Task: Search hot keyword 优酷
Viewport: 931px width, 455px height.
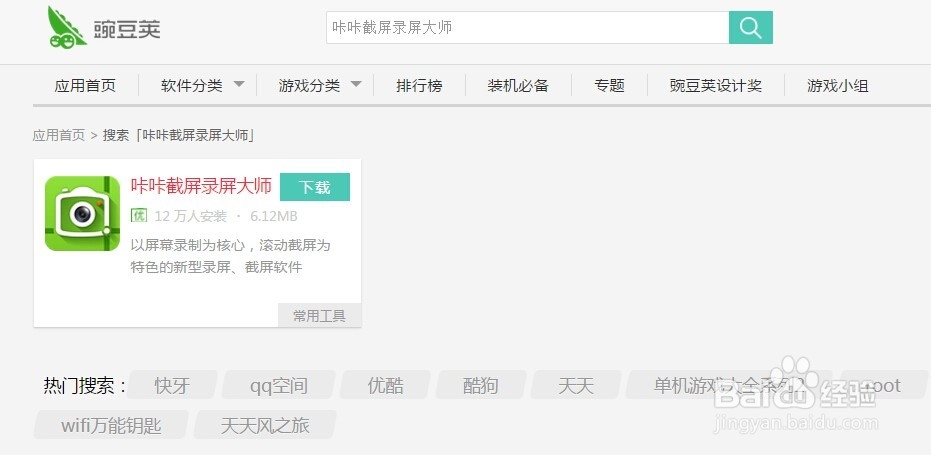Action: click(385, 385)
